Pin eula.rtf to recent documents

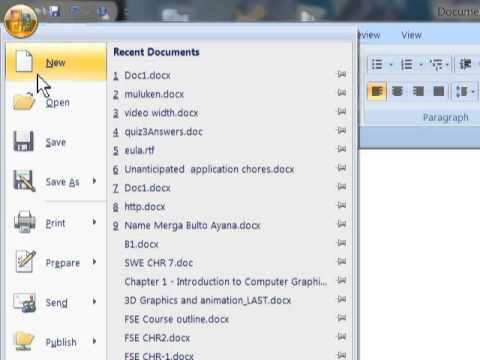click(342, 148)
